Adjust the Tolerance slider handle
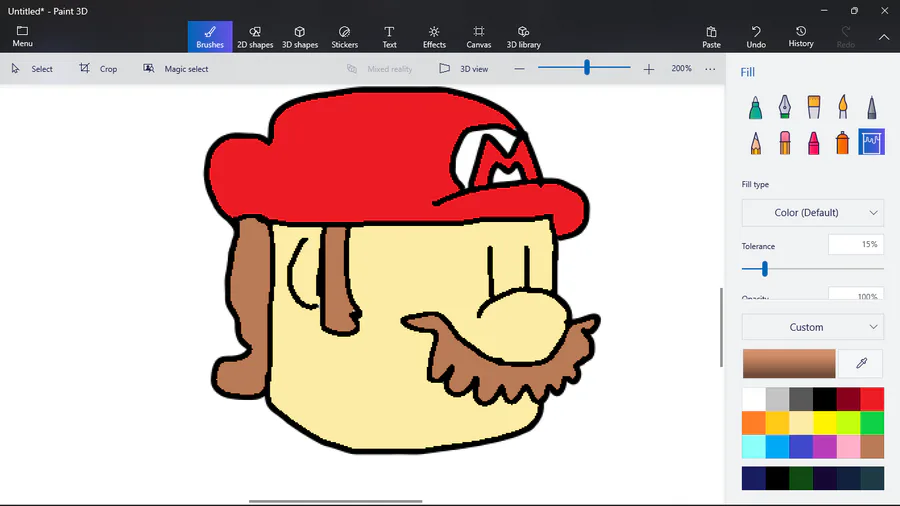This screenshot has height=506, width=900. (x=765, y=268)
